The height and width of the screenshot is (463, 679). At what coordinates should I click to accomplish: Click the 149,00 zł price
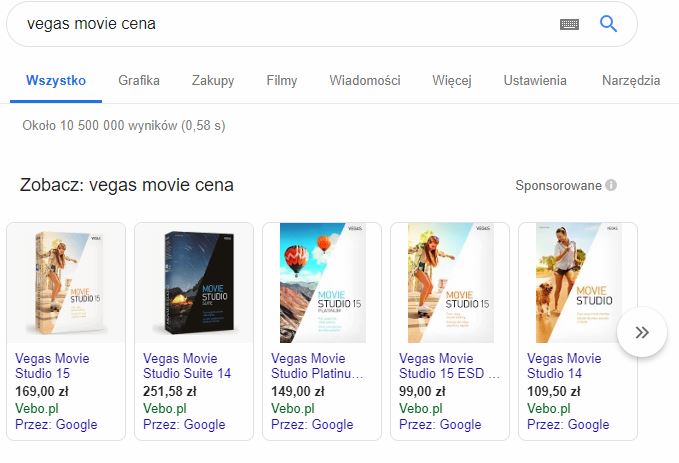coord(297,392)
